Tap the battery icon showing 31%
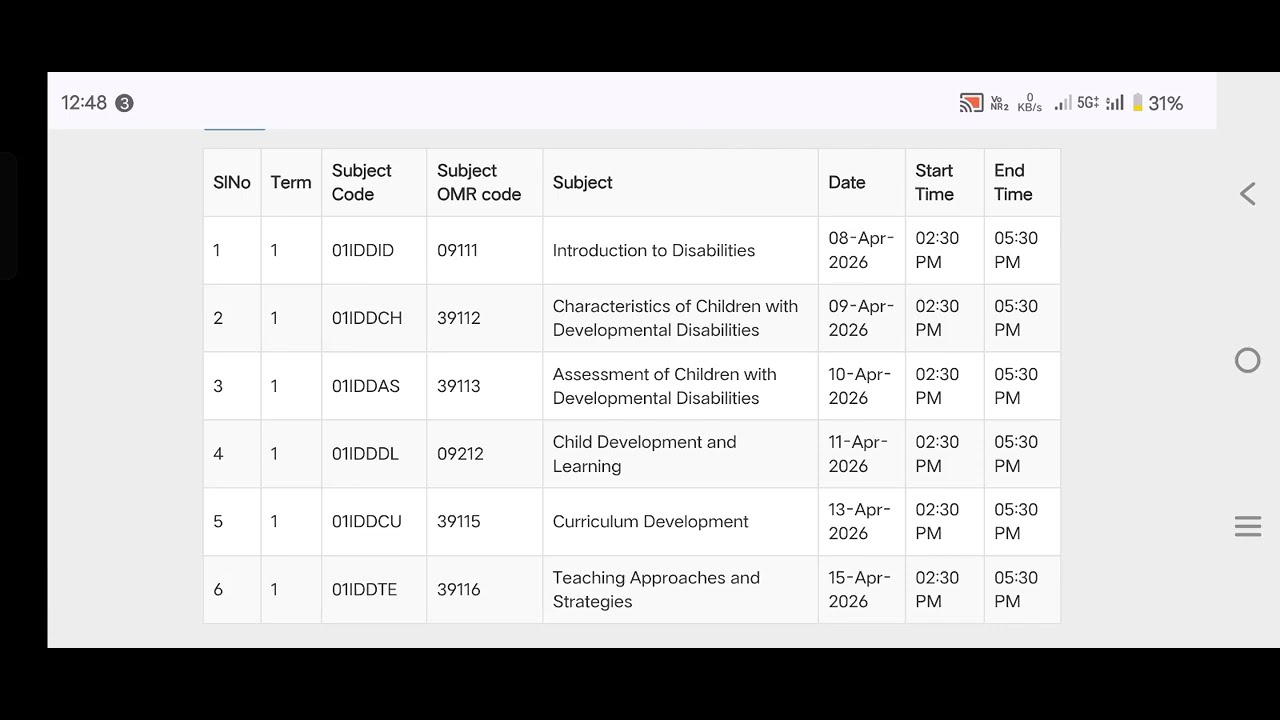Image resolution: width=1280 pixels, height=720 pixels. click(x=1137, y=103)
